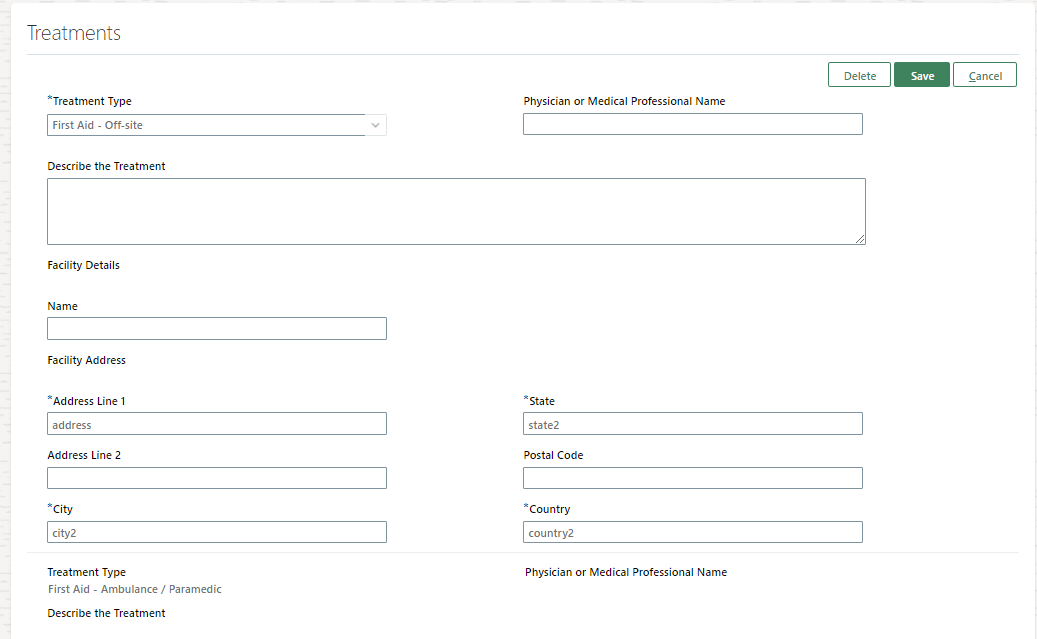Viewport: 1037px width, 639px height.
Task: Cancel the treatment edit
Action: [x=984, y=75]
